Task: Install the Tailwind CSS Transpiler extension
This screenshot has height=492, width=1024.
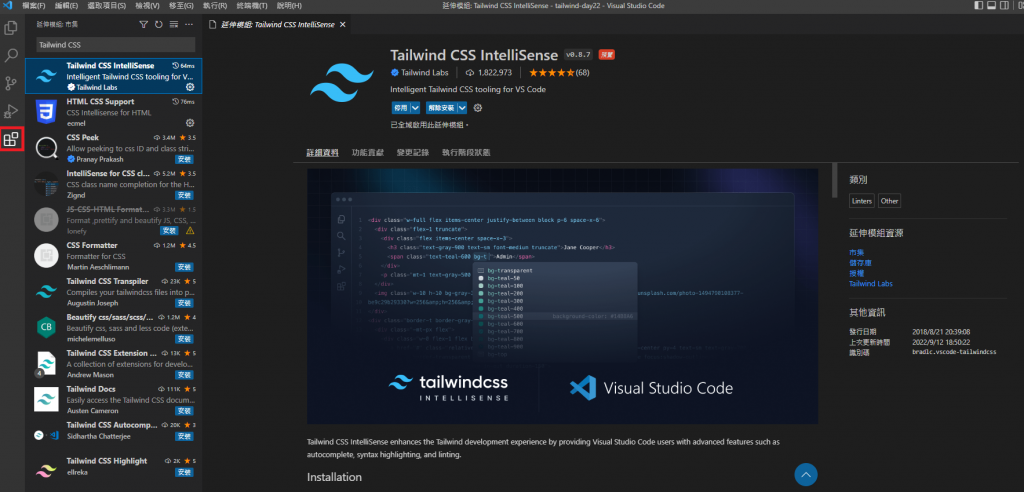Action: pyautogui.click(x=184, y=303)
